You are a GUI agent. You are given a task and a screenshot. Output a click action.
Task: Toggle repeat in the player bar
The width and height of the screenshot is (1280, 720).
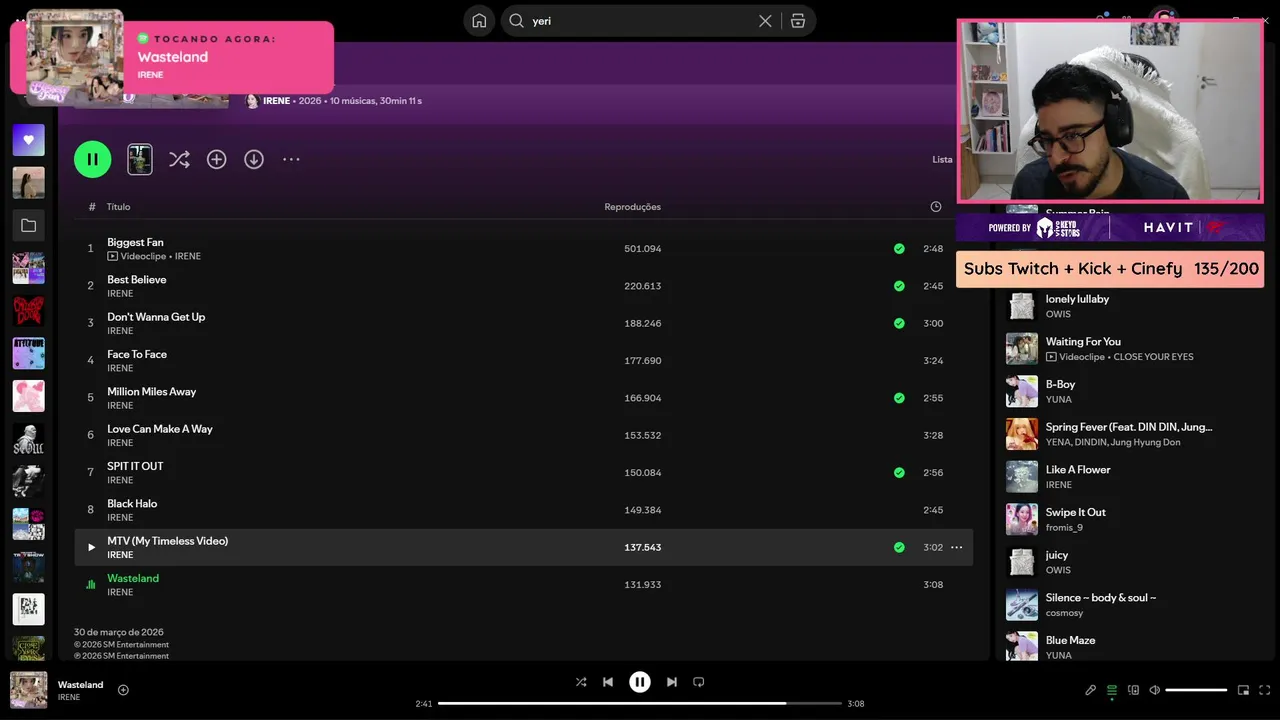click(699, 682)
